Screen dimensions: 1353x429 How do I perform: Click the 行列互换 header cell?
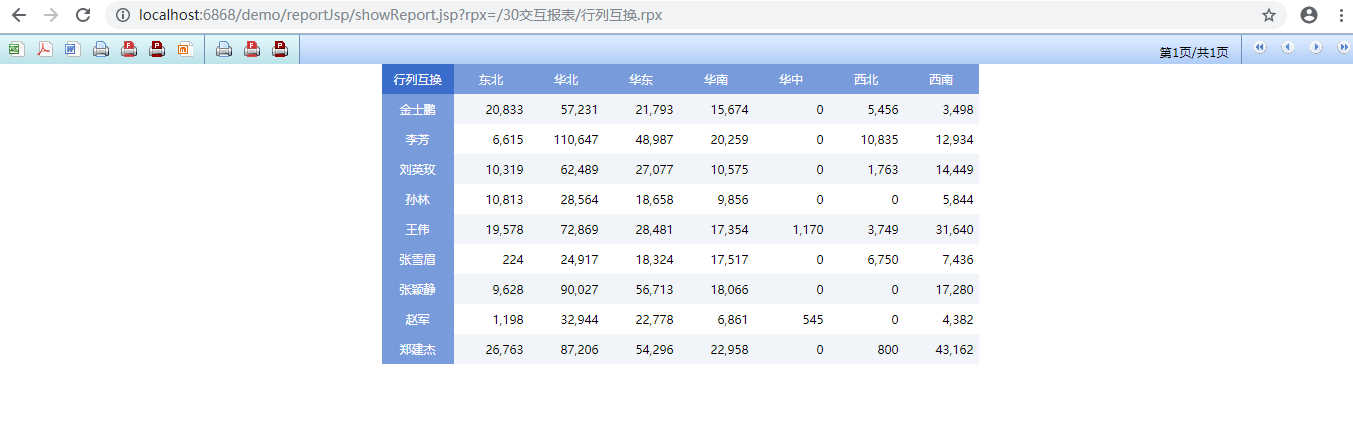[x=418, y=79]
